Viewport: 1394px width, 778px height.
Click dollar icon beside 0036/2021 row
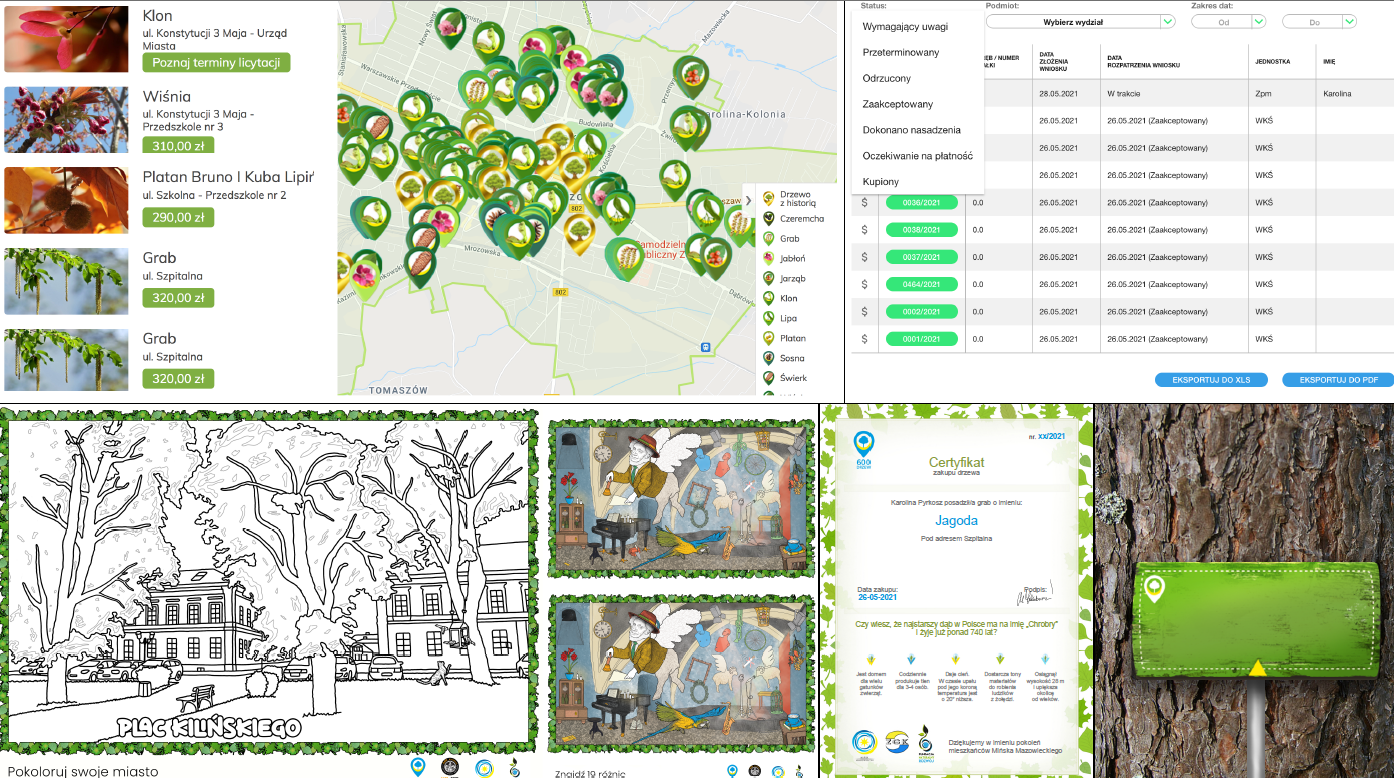coord(865,203)
